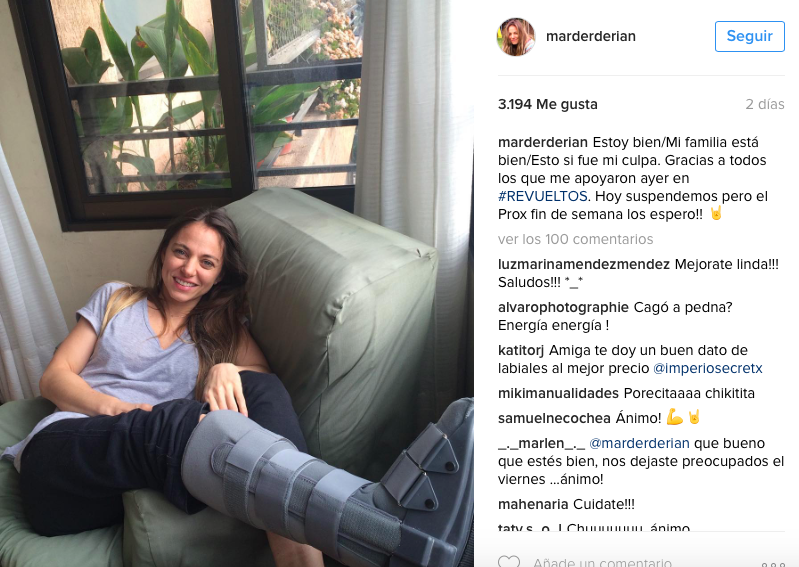799x567 pixels.
Task: Visit samuelnecochea commenter profile
Action: 554,418
